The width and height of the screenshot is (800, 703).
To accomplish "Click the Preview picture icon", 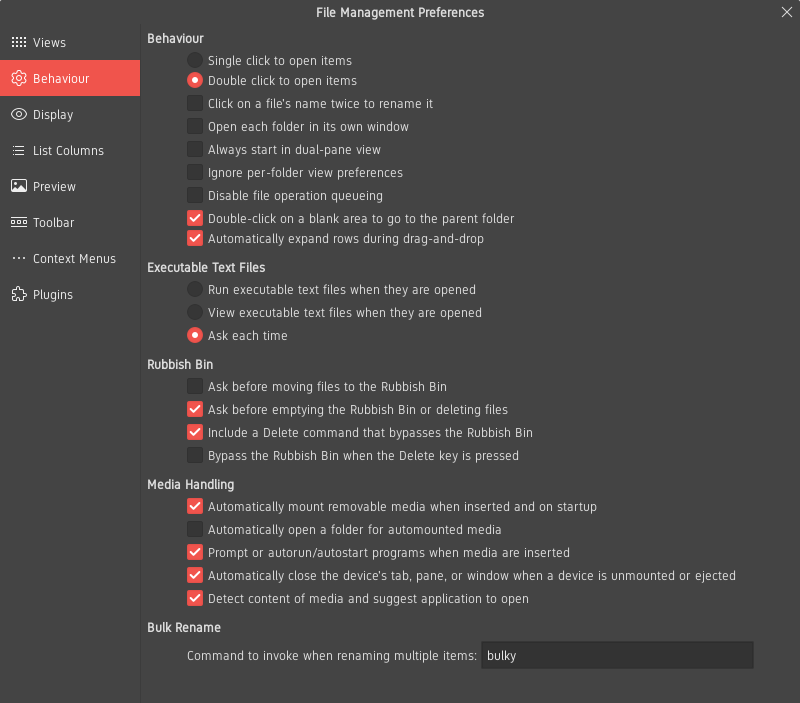I will coord(19,186).
